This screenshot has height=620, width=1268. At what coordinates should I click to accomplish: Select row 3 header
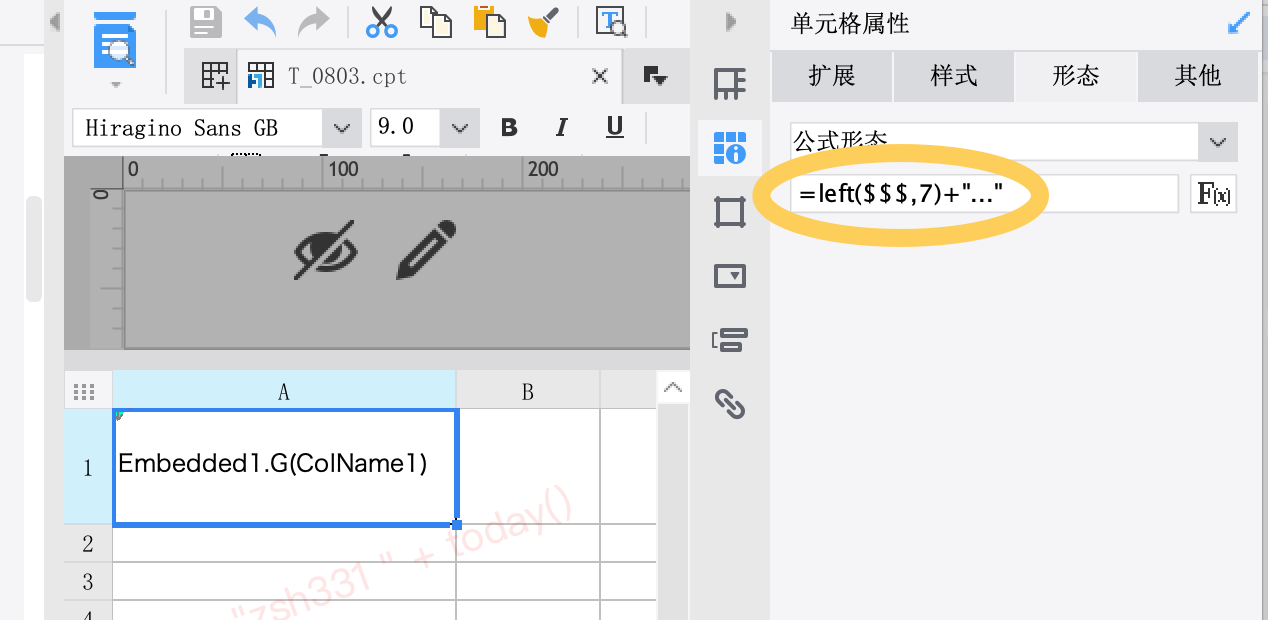pos(88,581)
